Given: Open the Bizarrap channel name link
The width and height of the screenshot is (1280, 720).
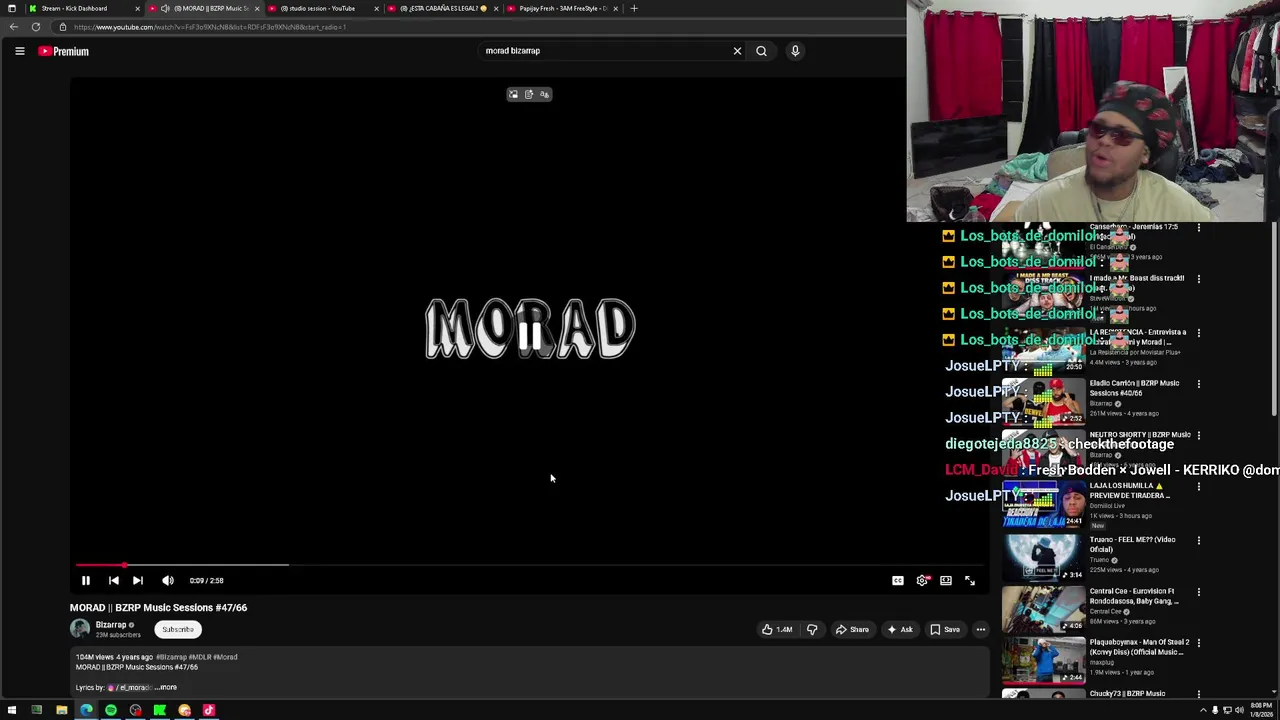Looking at the screenshot, I should pyautogui.click(x=111, y=625).
